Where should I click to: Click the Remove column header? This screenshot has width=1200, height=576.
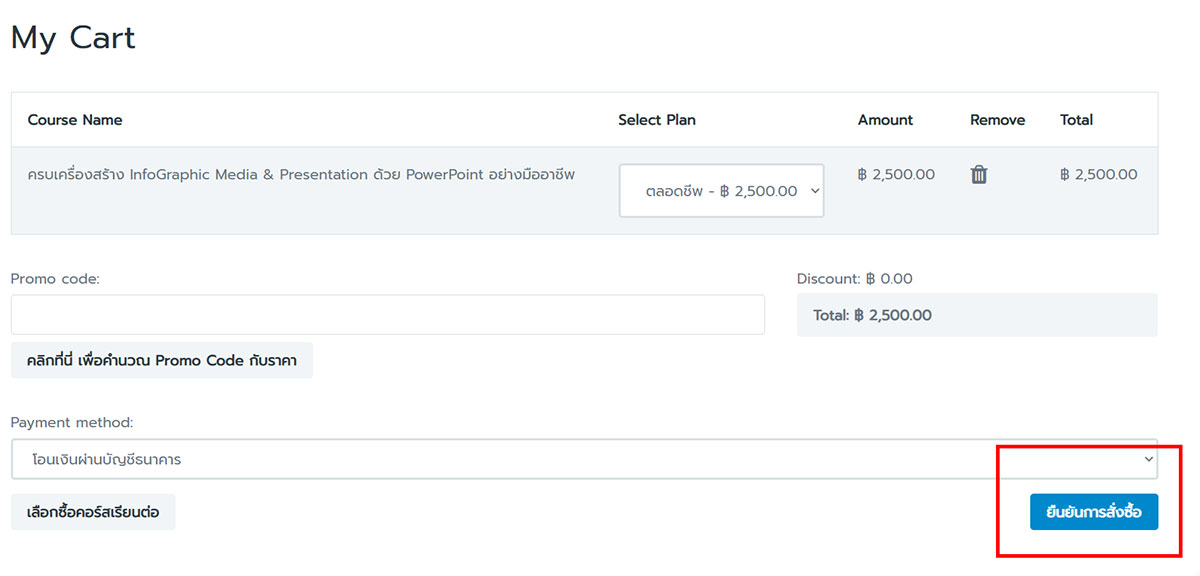(x=997, y=120)
